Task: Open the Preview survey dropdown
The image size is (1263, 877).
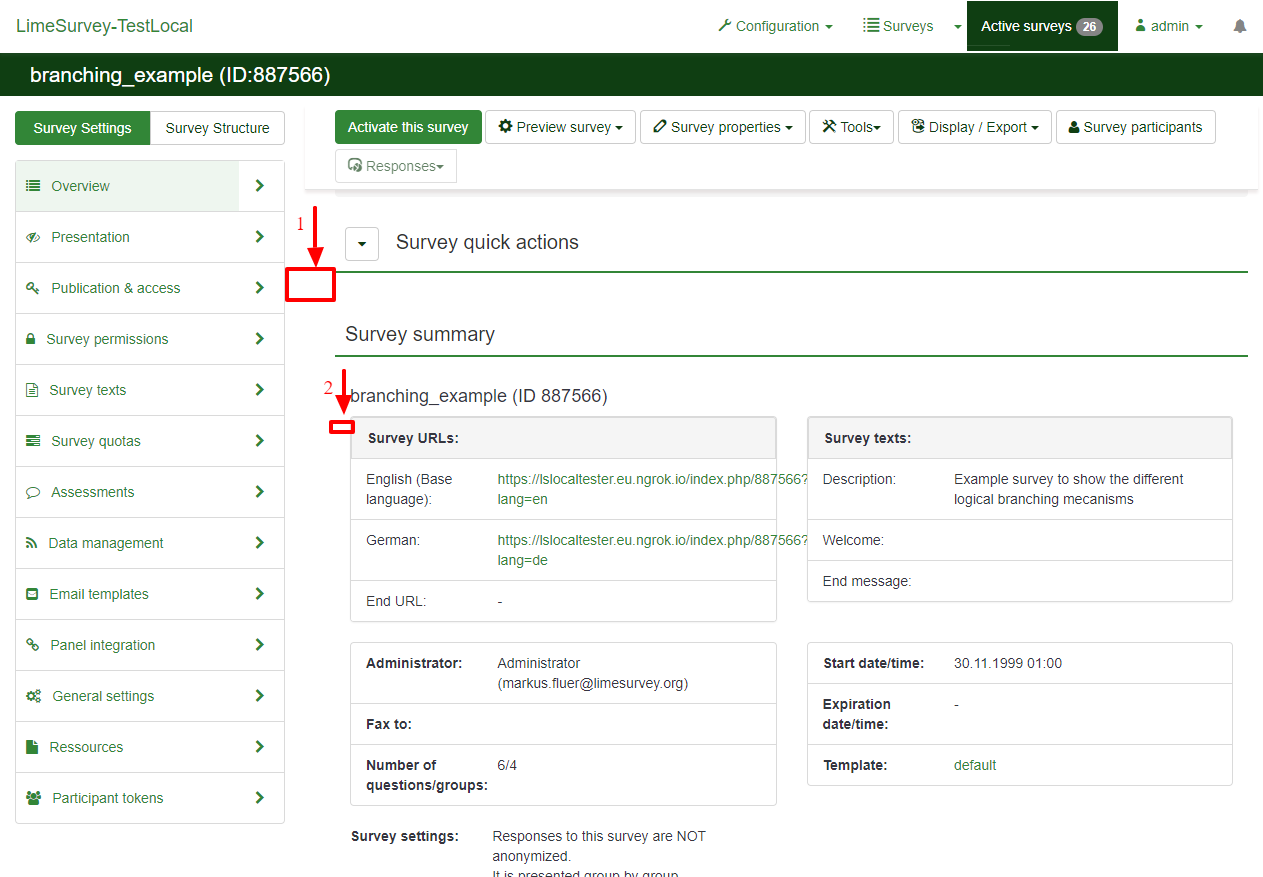Action: [x=560, y=127]
